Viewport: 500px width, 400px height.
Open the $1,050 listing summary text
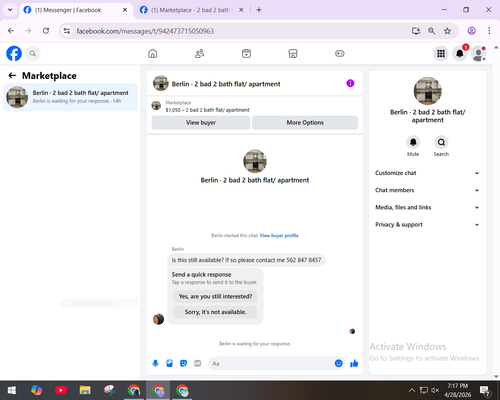[x=207, y=110]
